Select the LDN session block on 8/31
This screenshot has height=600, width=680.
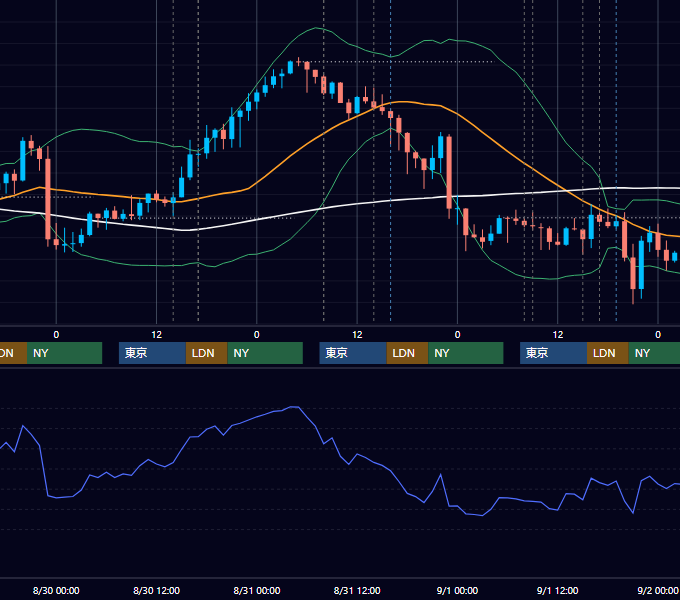(407, 353)
